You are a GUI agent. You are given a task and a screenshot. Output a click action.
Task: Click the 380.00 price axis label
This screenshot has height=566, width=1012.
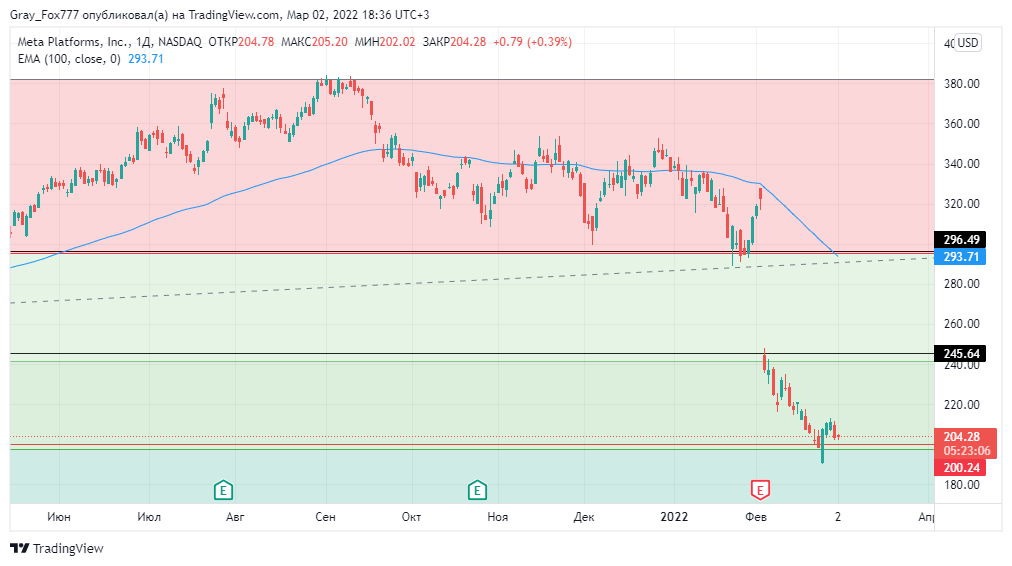click(x=962, y=84)
